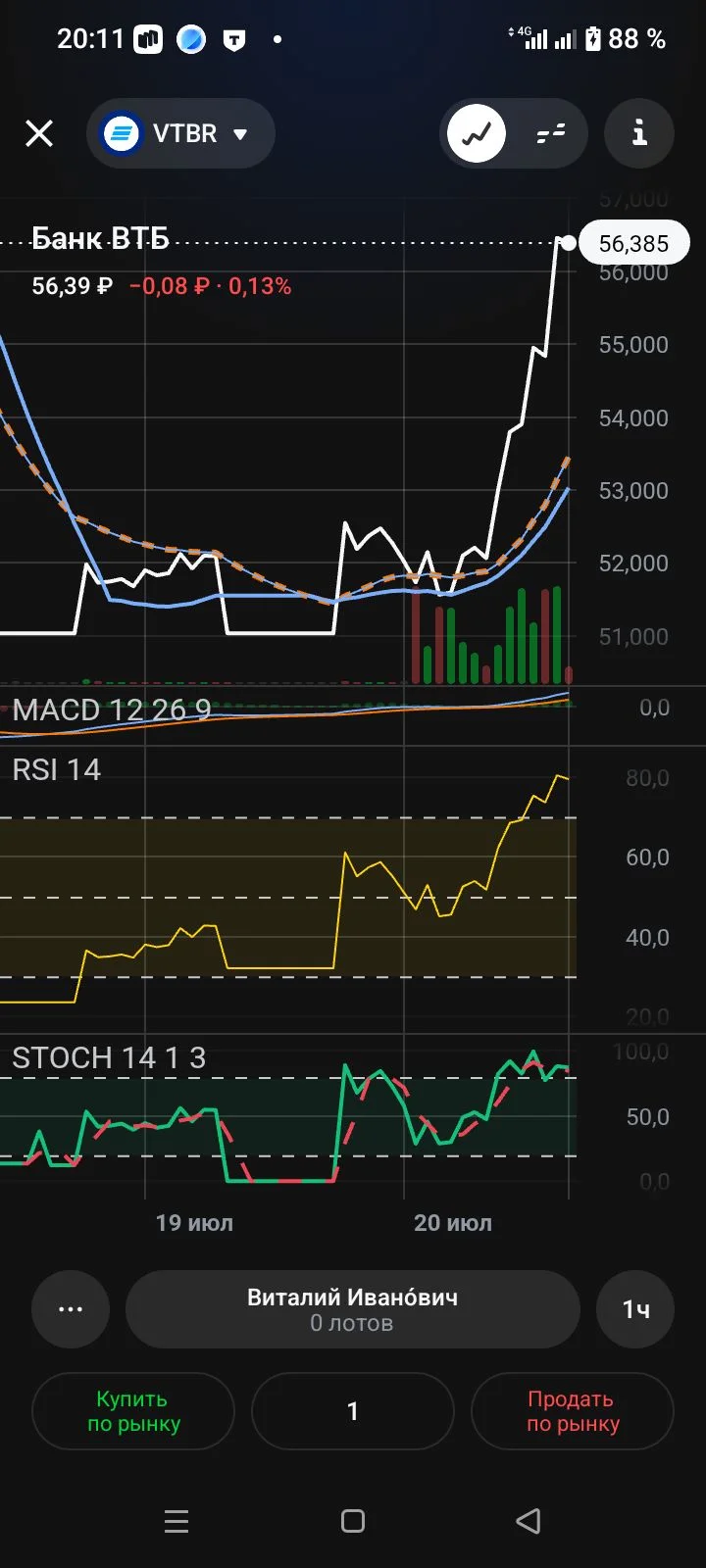Edit the lot quantity field showing 1
Viewport: 706px width, 1568px height.
pos(353,1411)
